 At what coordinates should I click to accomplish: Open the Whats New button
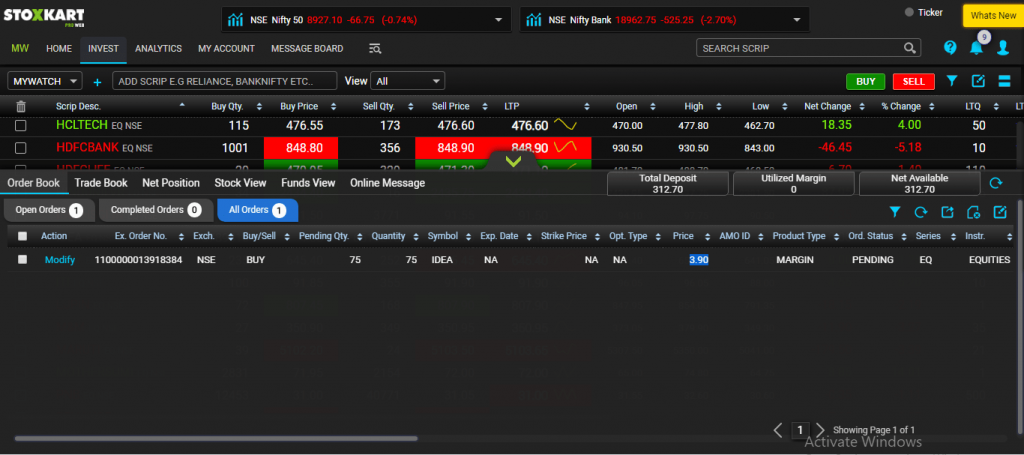993,16
